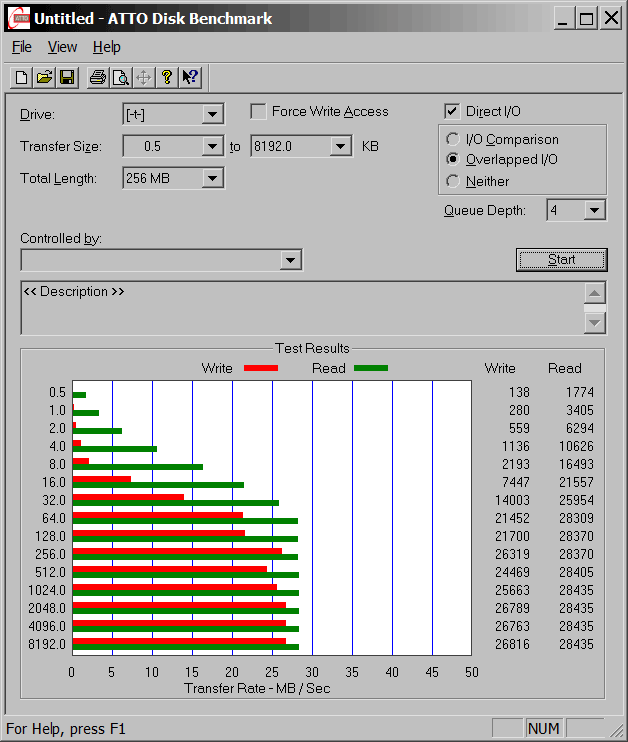
Task: Open Print Preview from the toolbar
Action: tap(120, 77)
